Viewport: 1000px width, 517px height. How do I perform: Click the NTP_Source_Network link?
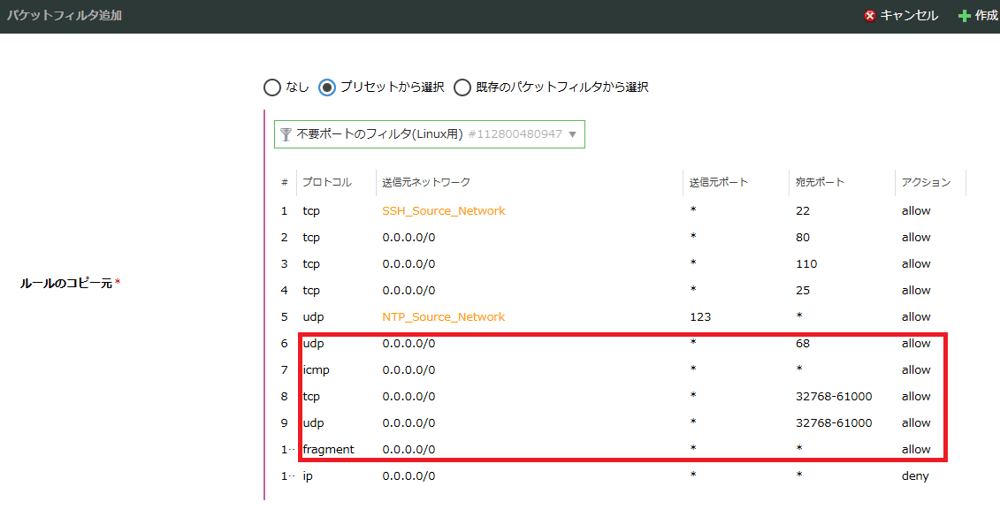pos(443,317)
